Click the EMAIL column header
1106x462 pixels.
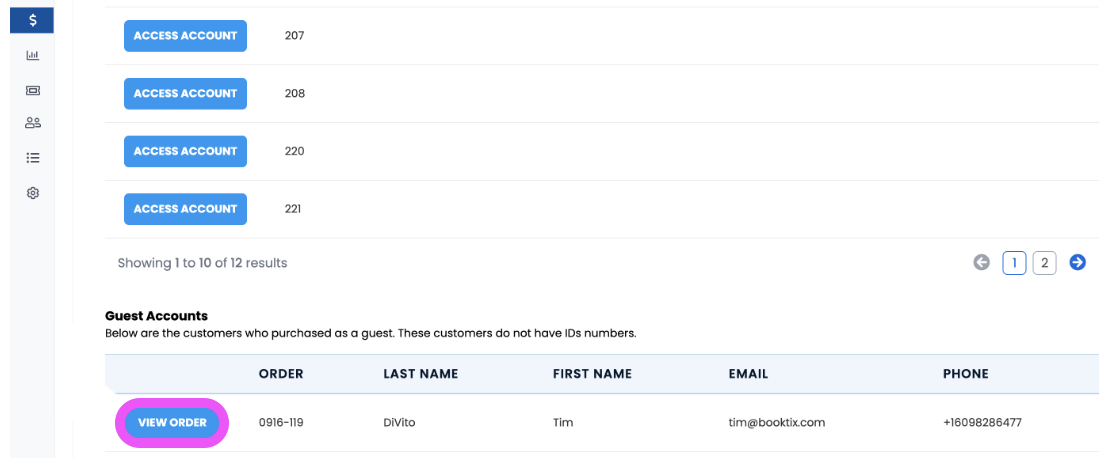pos(748,374)
